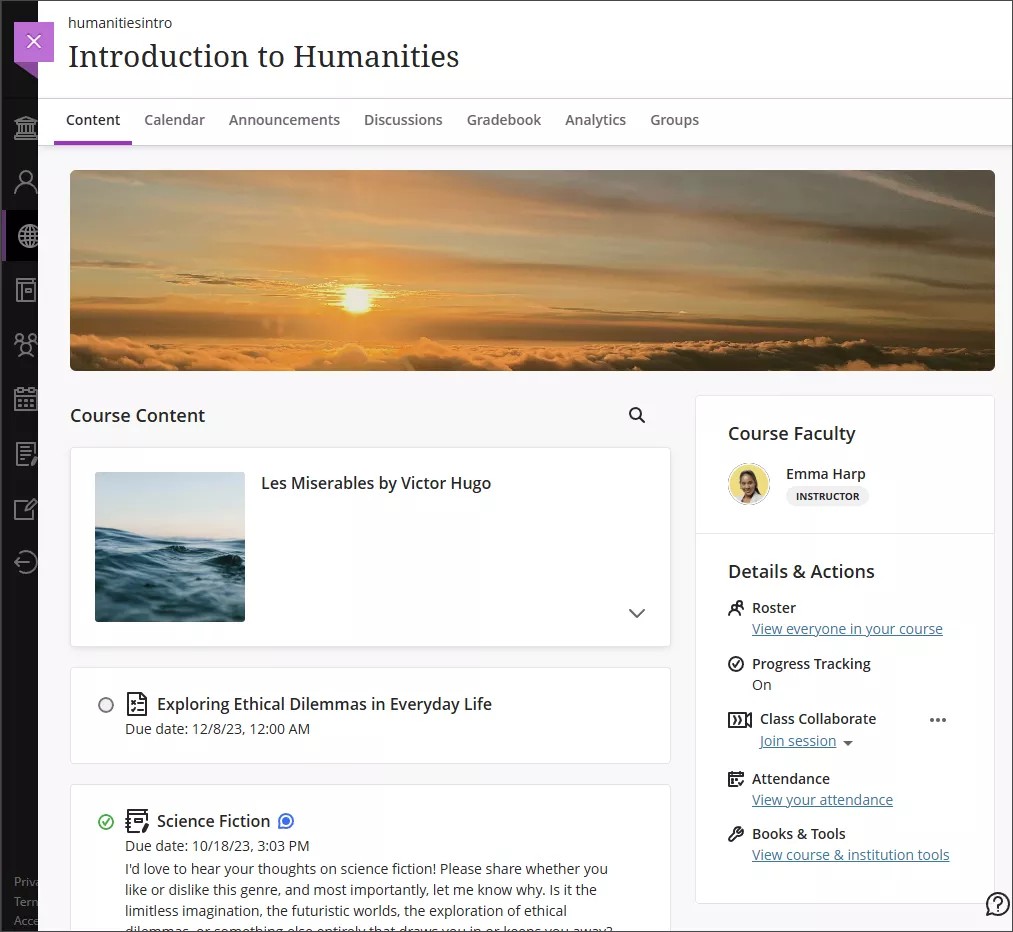This screenshot has width=1013, height=932.
Task: Click View your attendance link
Action: pyautogui.click(x=822, y=799)
